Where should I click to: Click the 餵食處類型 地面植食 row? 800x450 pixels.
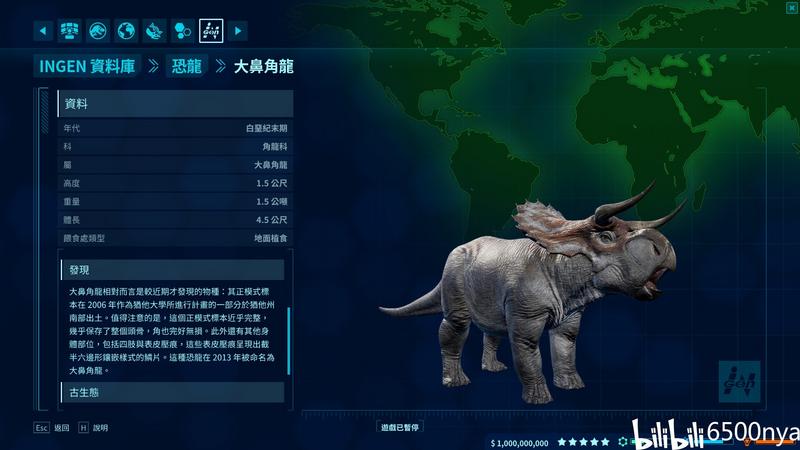176,238
